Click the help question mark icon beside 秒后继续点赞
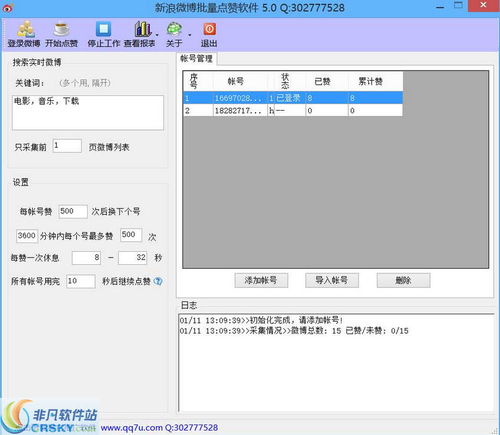 (158, 281)
